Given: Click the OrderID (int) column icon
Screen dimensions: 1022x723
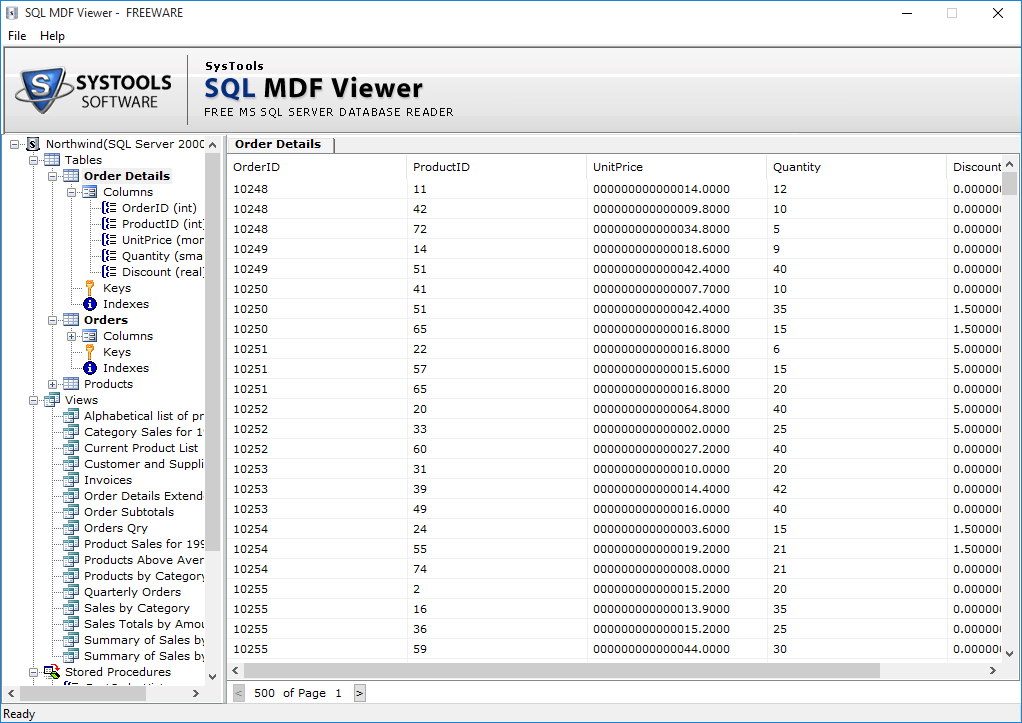Looking at the screenshot, I should pyautogui.click(x=110, y=208).
